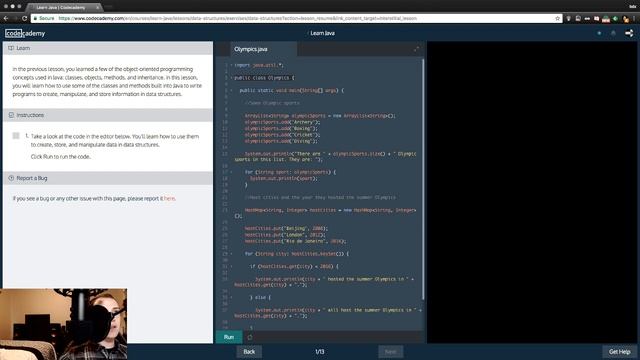640x360 pixels.
Task: Open the Get Help button
Action: pos(619,351)
